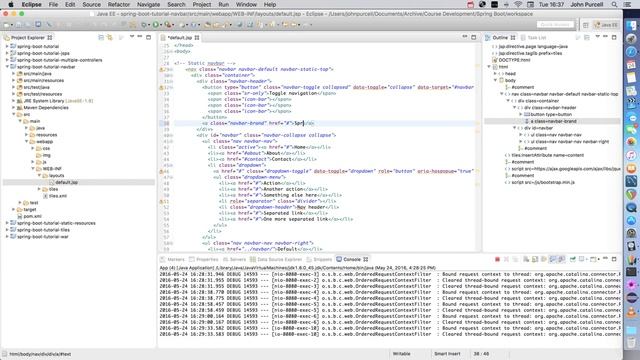Minimize the Console panel
The image size is (640, 360).
pyautogui.click(x=605, y=259)
